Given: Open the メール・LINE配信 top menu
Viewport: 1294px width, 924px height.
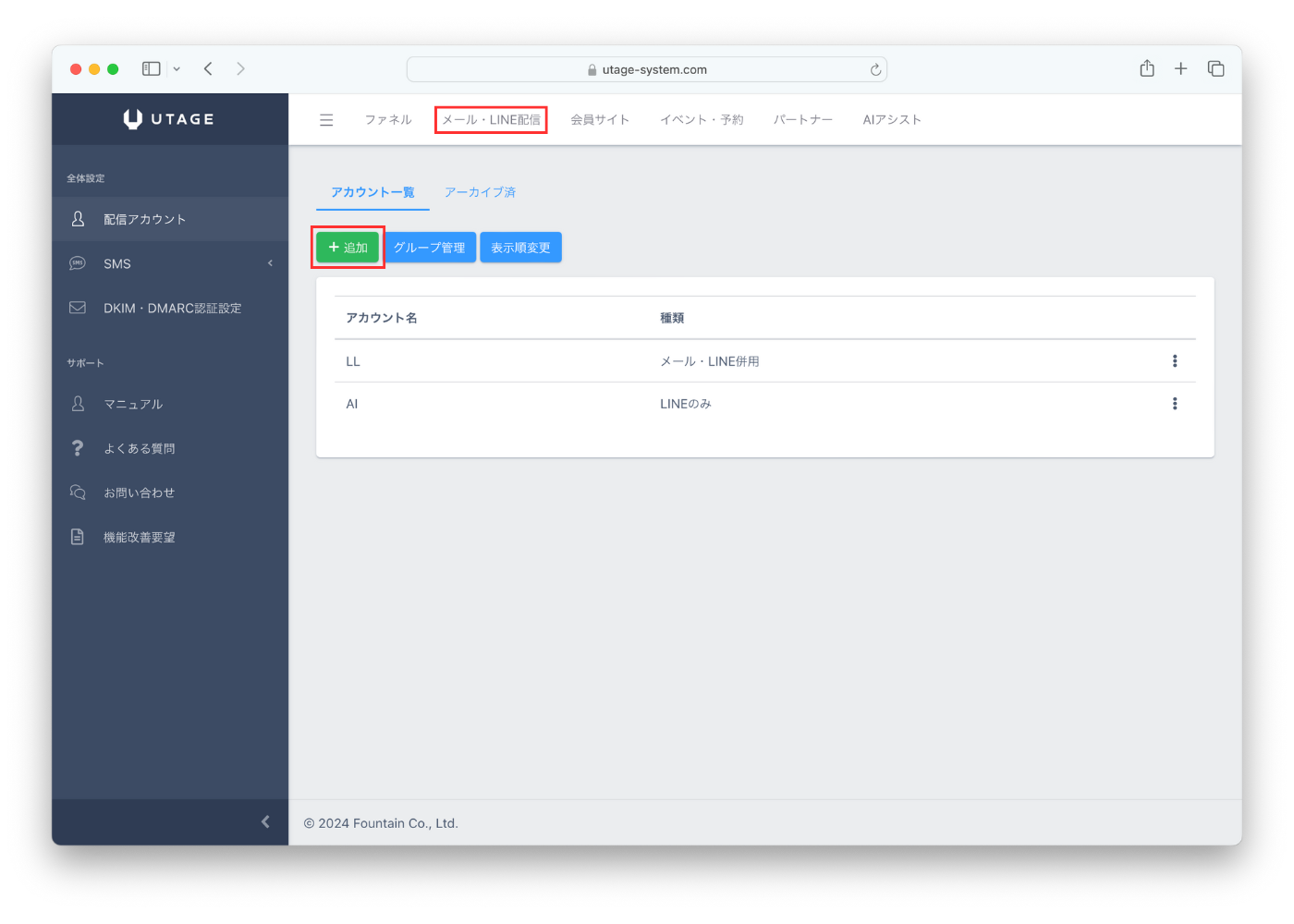Looking at the screenshot, I should tap(491, 120).
